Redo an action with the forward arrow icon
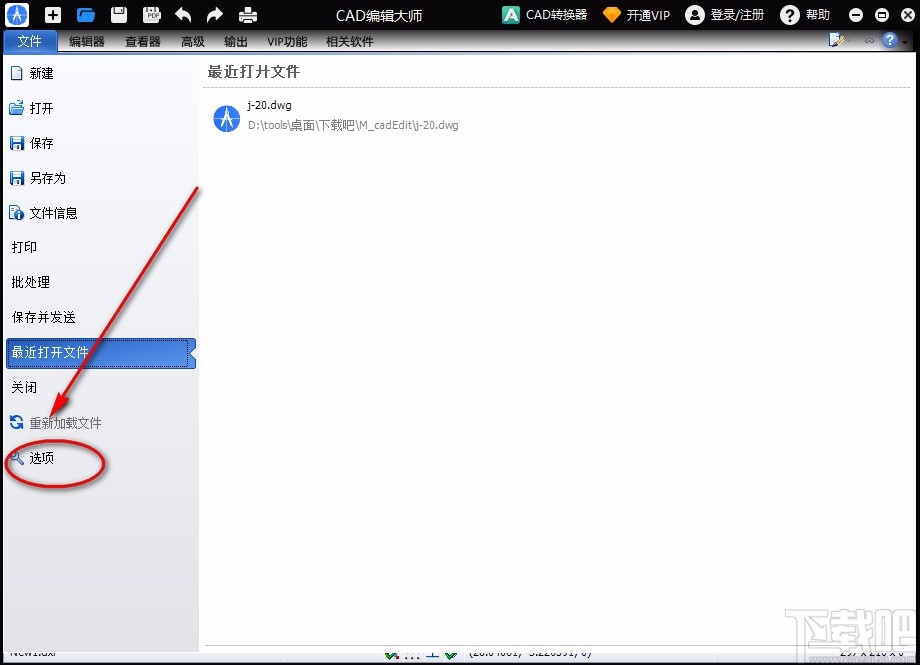This screenshot has width=920, height=665. click(x=214, y=14)
